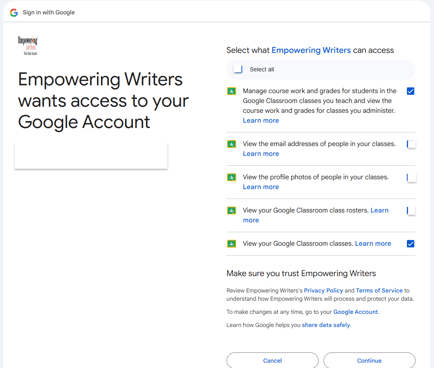
Task: Click the Google logo in the header
Action: click(x=14, y=13)
